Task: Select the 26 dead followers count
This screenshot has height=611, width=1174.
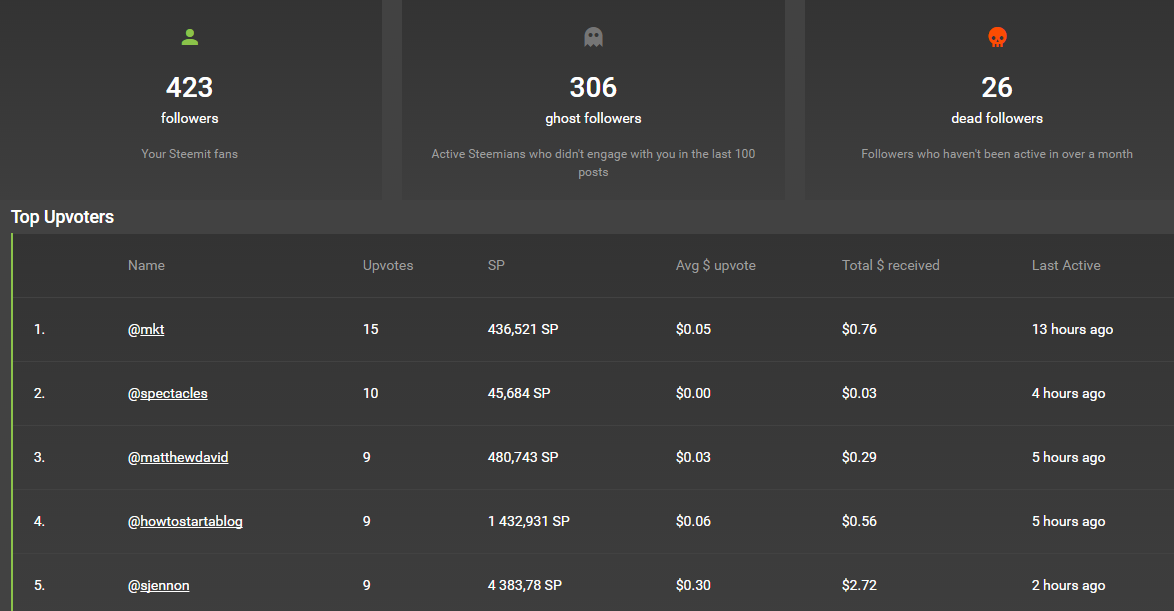Action: coord(997,88)
